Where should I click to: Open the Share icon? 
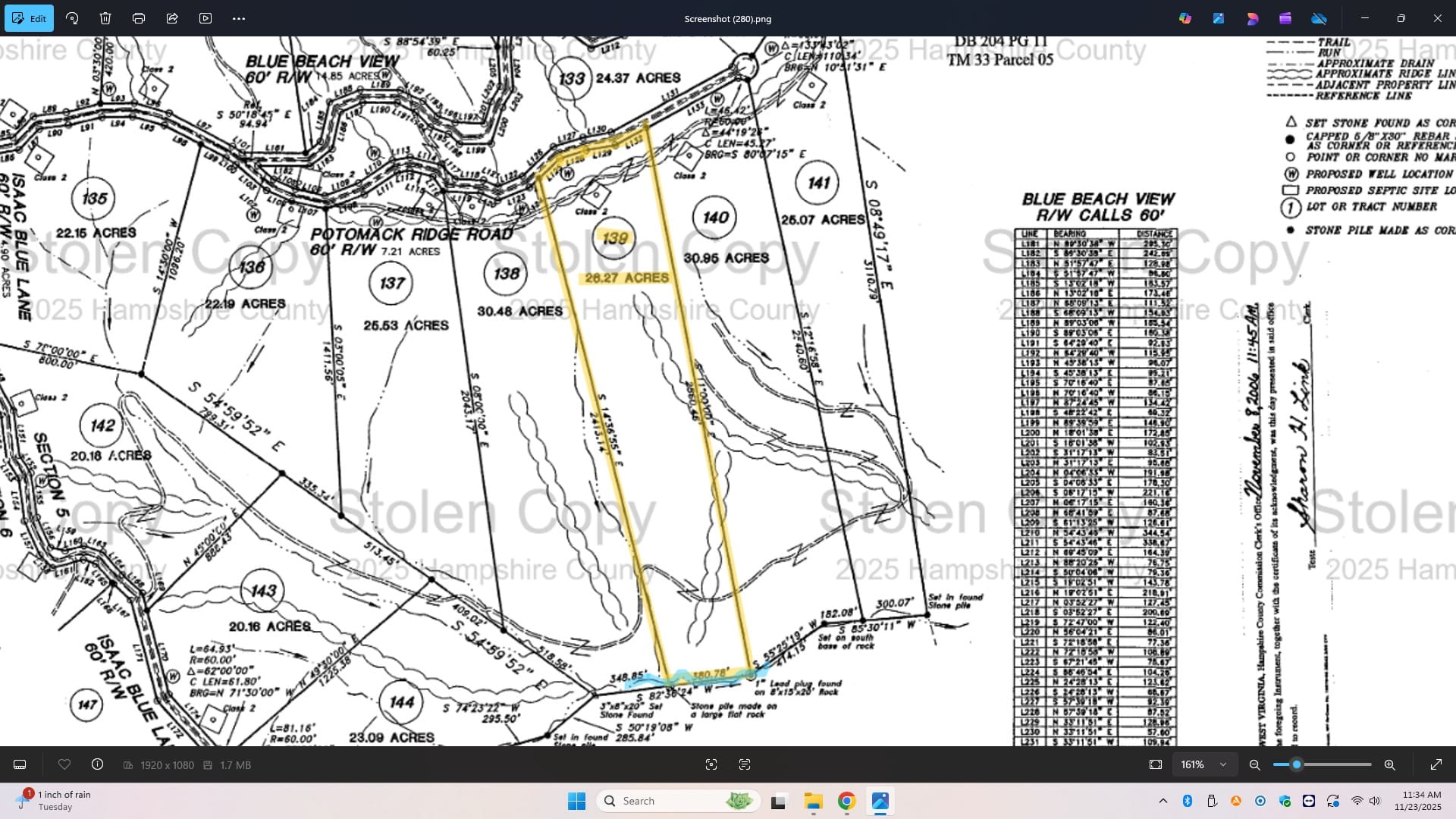172,18
